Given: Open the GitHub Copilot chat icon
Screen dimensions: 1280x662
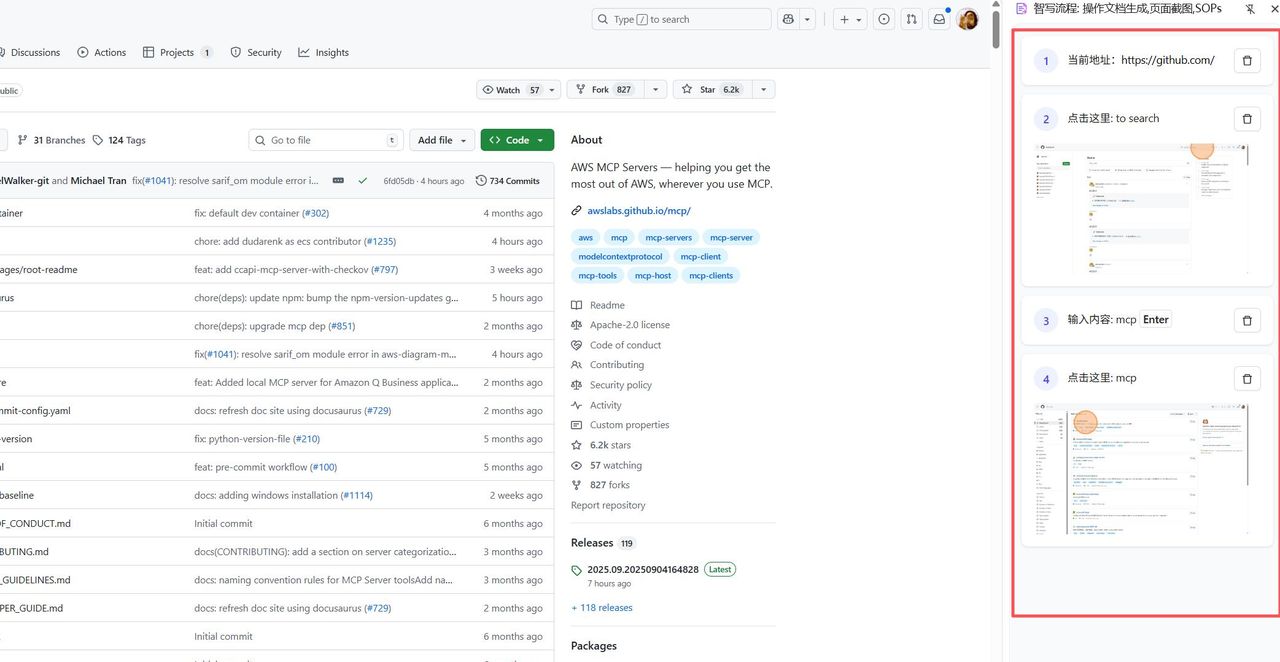Looking at the screenshot, I should (789, 19).
